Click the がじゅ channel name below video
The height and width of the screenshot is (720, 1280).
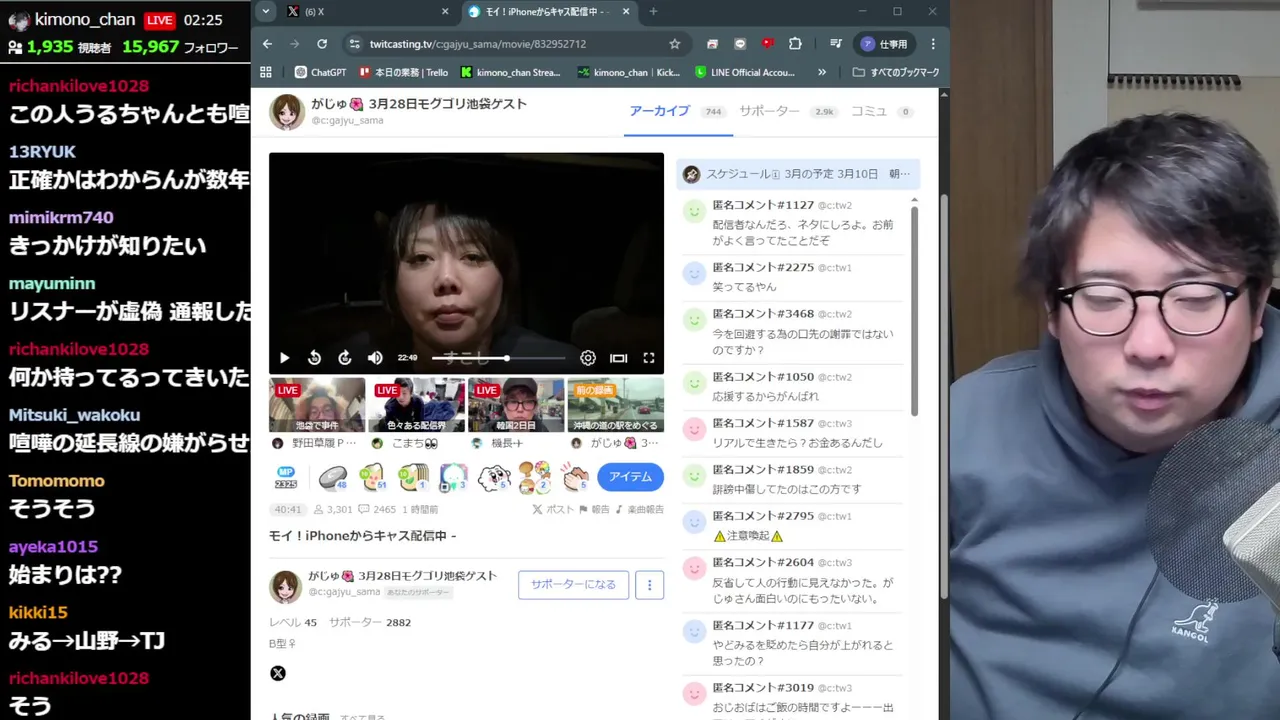[402, 576]
